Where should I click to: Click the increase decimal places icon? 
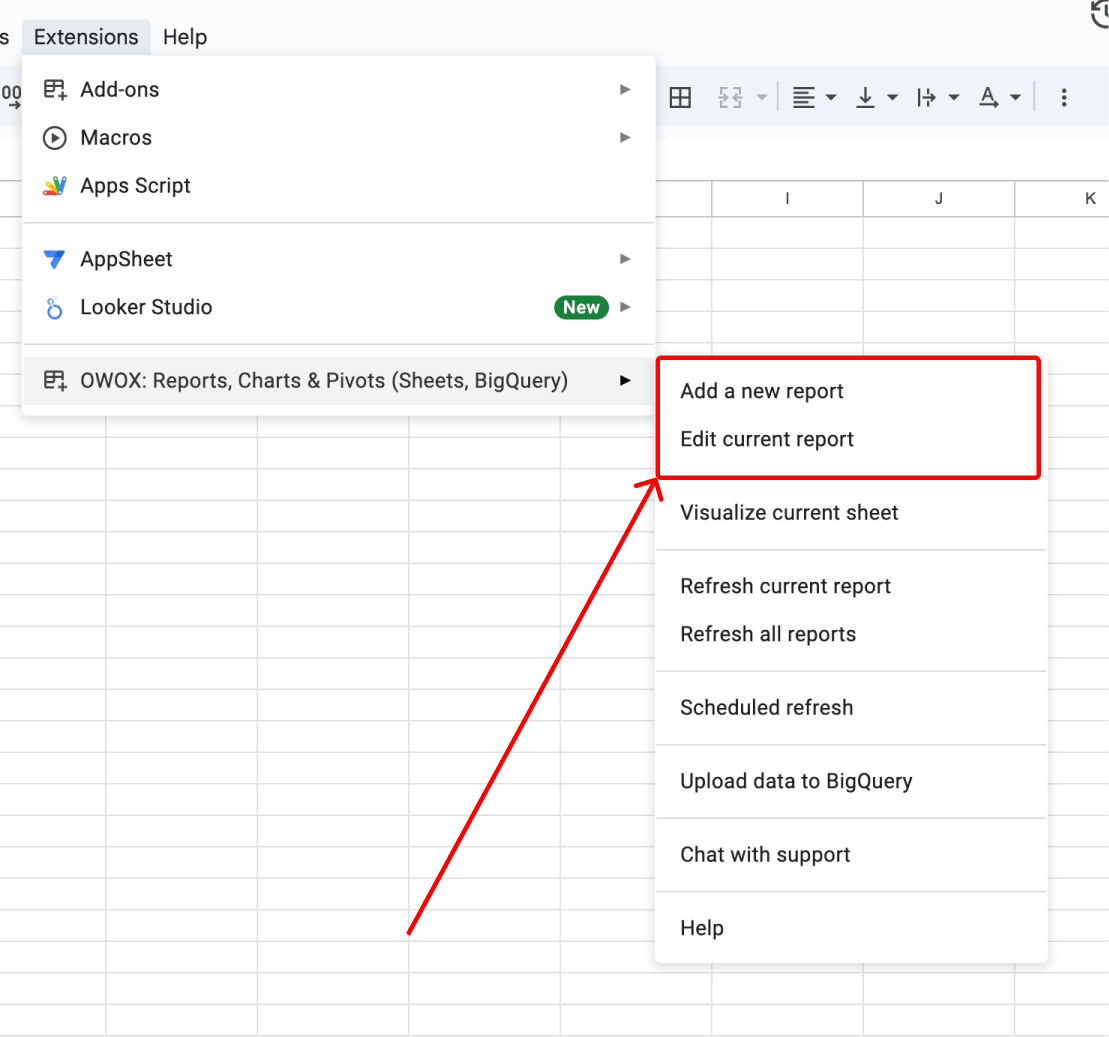click(x=11, y=97)
